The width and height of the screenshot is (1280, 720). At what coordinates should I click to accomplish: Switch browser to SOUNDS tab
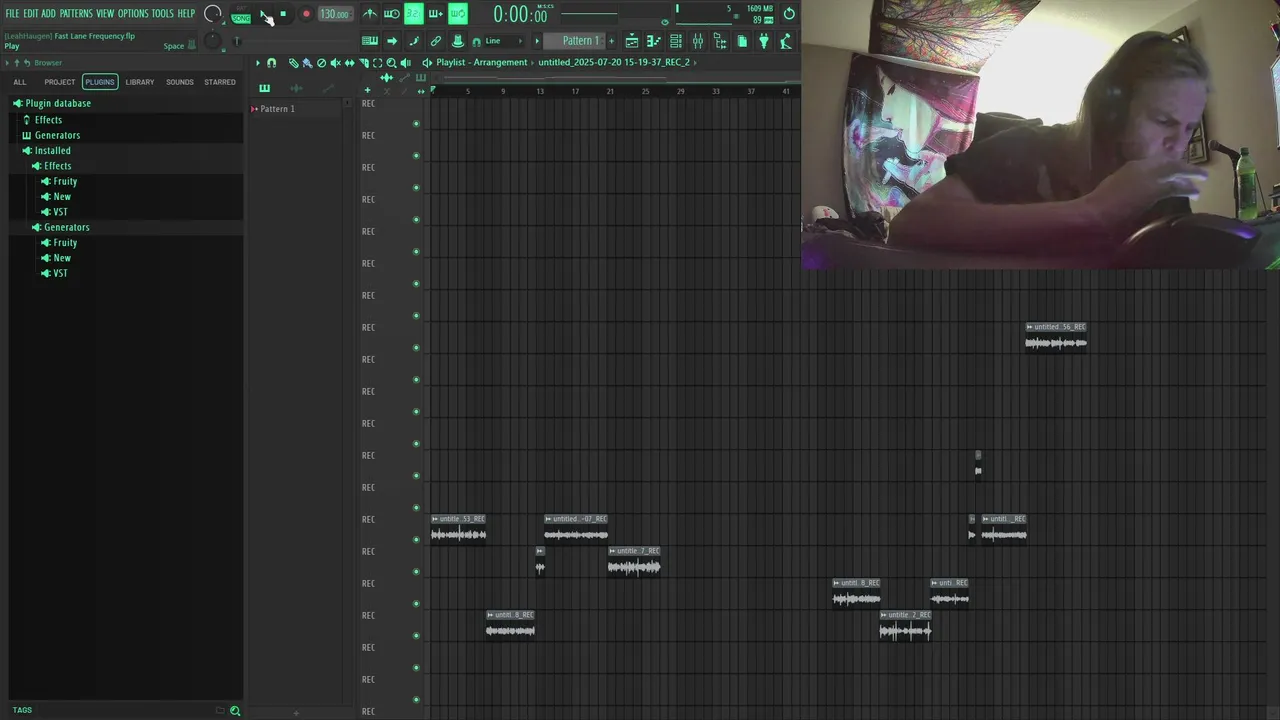pos(180,82)
